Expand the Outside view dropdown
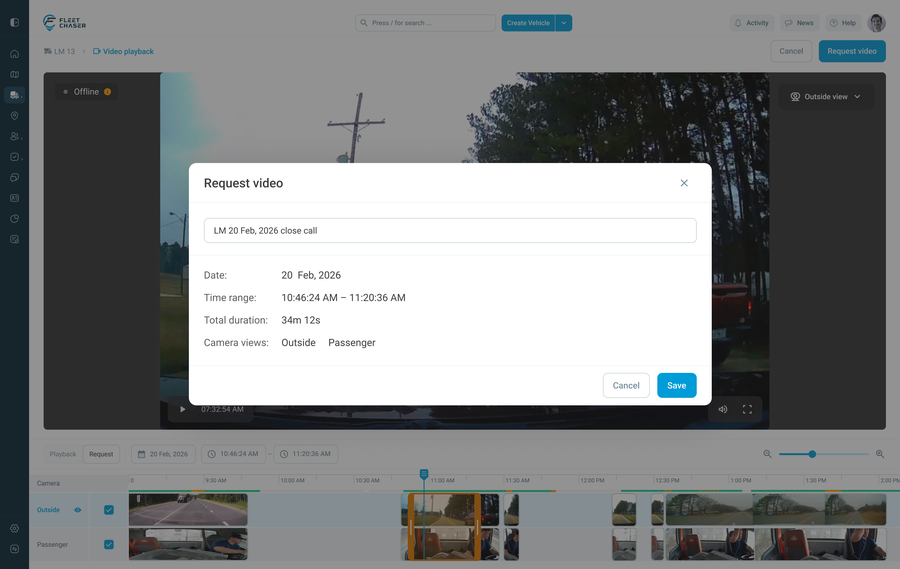The height and width of the screenshot is (569, 900). (x=826, y=97)
